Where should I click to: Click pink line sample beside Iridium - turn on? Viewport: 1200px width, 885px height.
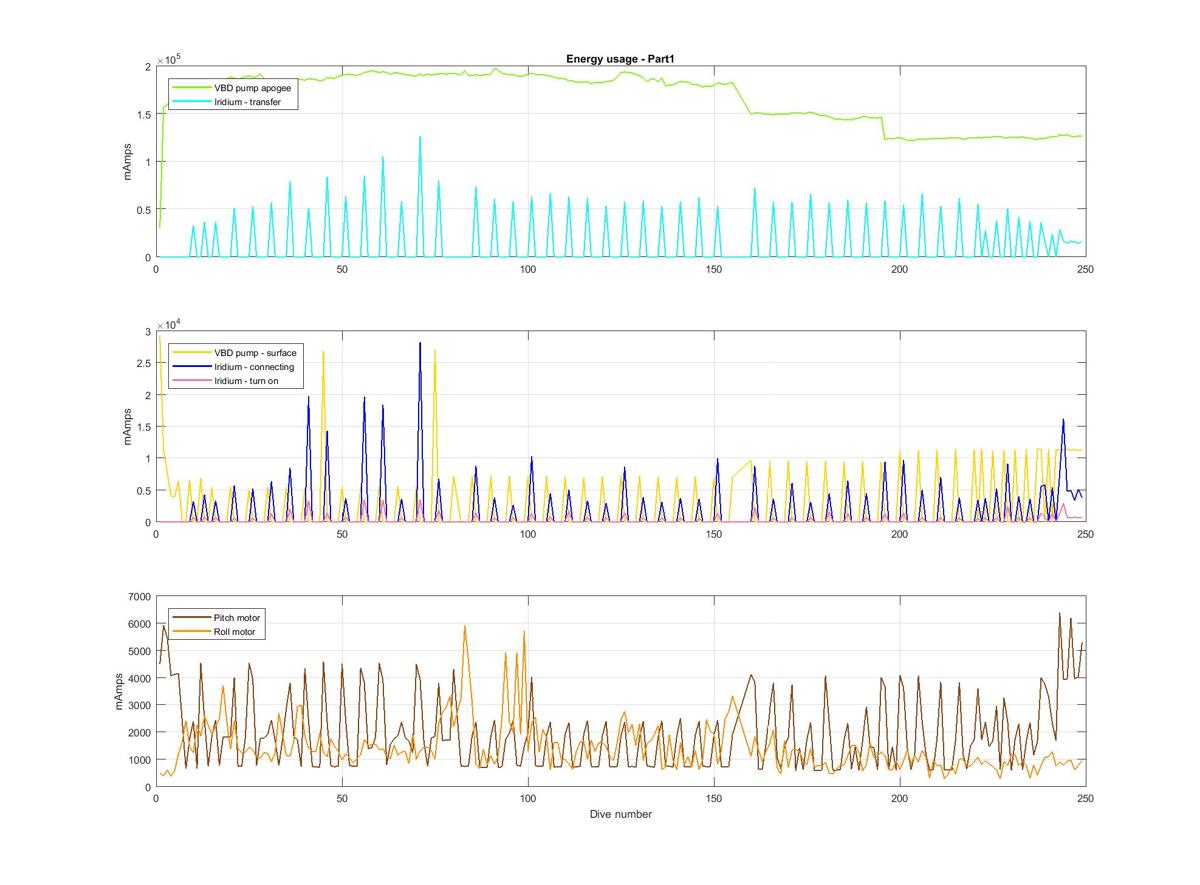tap(193, 381)
